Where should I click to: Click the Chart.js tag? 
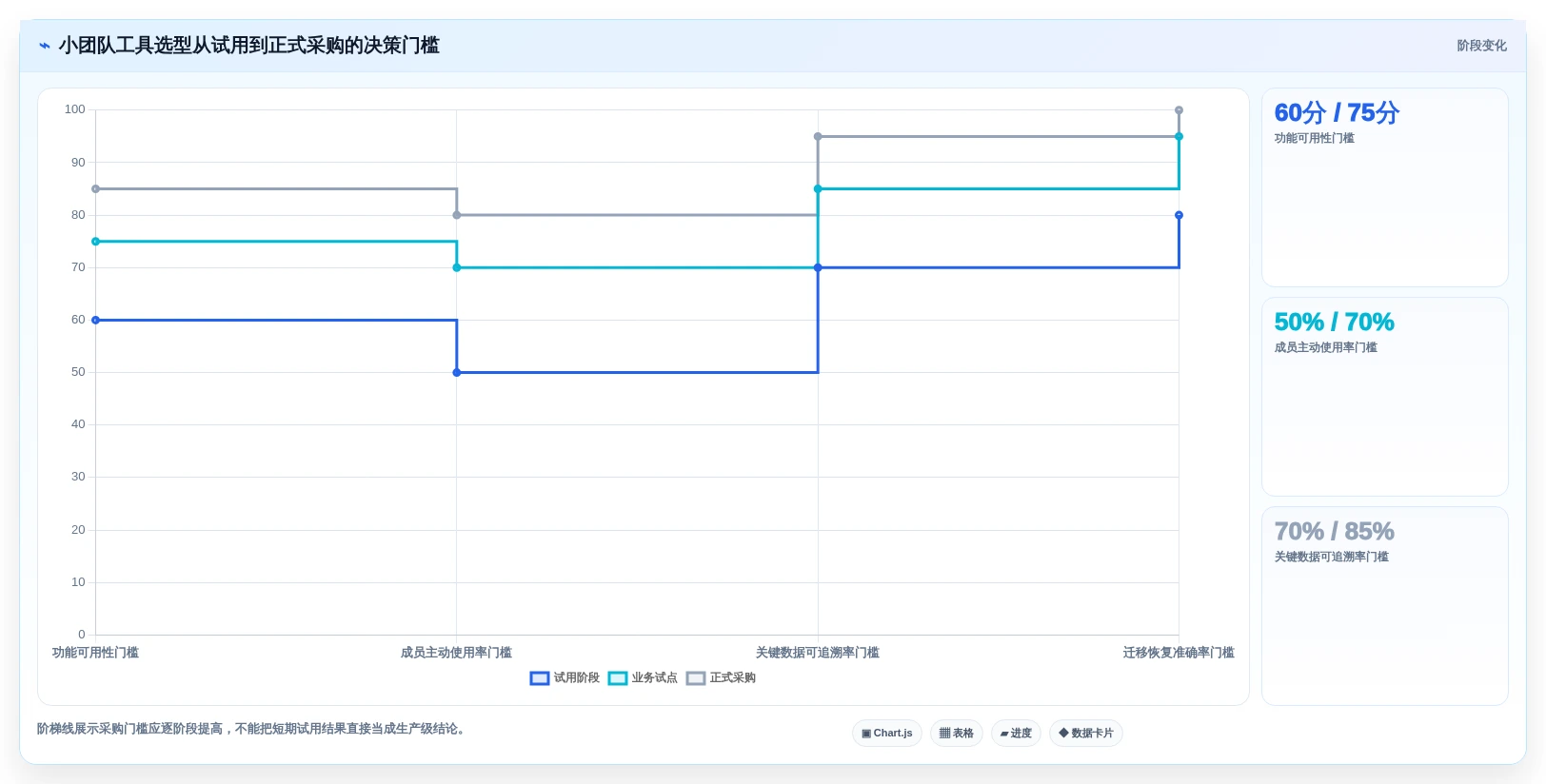point(887,734)
